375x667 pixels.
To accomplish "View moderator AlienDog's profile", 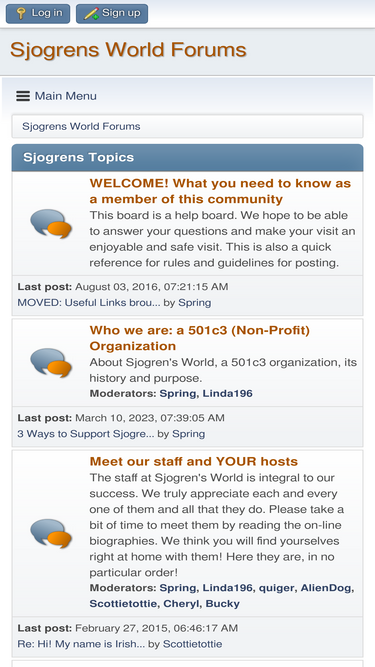I will [x=326, y=588].
